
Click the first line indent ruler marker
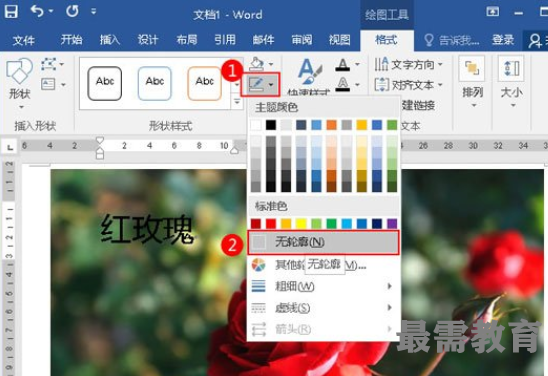(100, 141)
